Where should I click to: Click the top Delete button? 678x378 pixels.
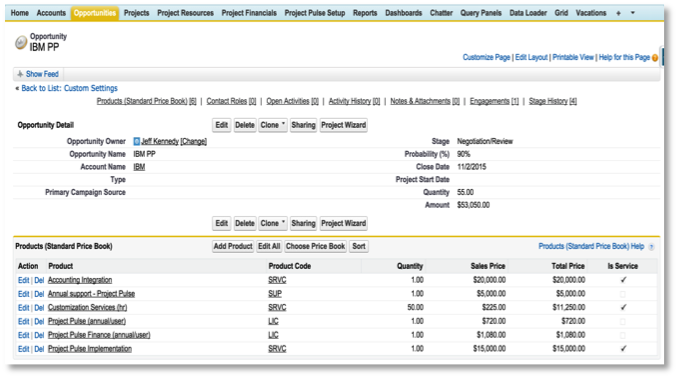[245, 125]
